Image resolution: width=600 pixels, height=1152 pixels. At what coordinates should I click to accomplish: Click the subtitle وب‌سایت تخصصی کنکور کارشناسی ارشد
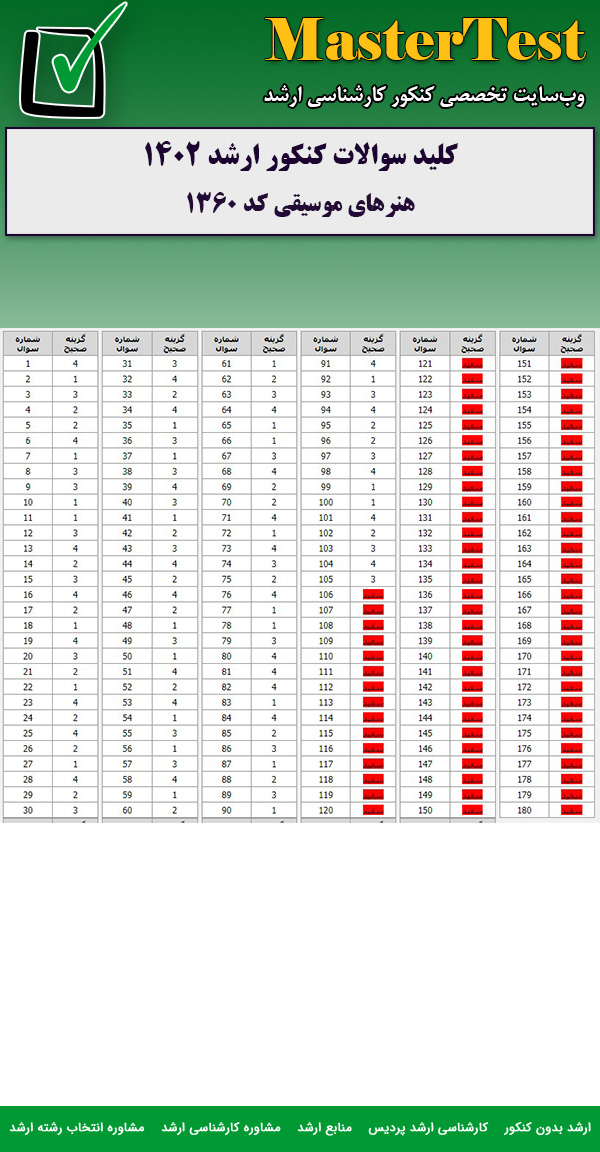[x=425, y=95]
